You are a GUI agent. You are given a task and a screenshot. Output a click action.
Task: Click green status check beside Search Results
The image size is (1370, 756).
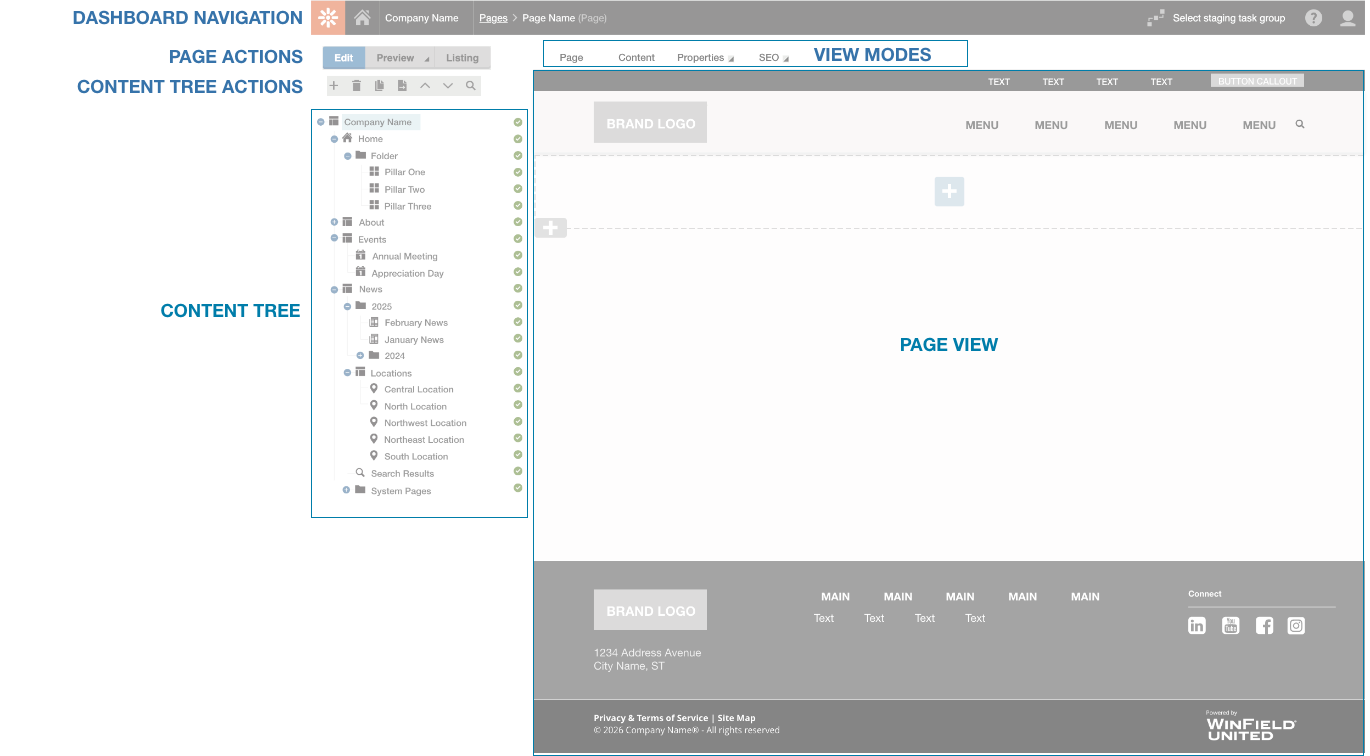(518, 471)
